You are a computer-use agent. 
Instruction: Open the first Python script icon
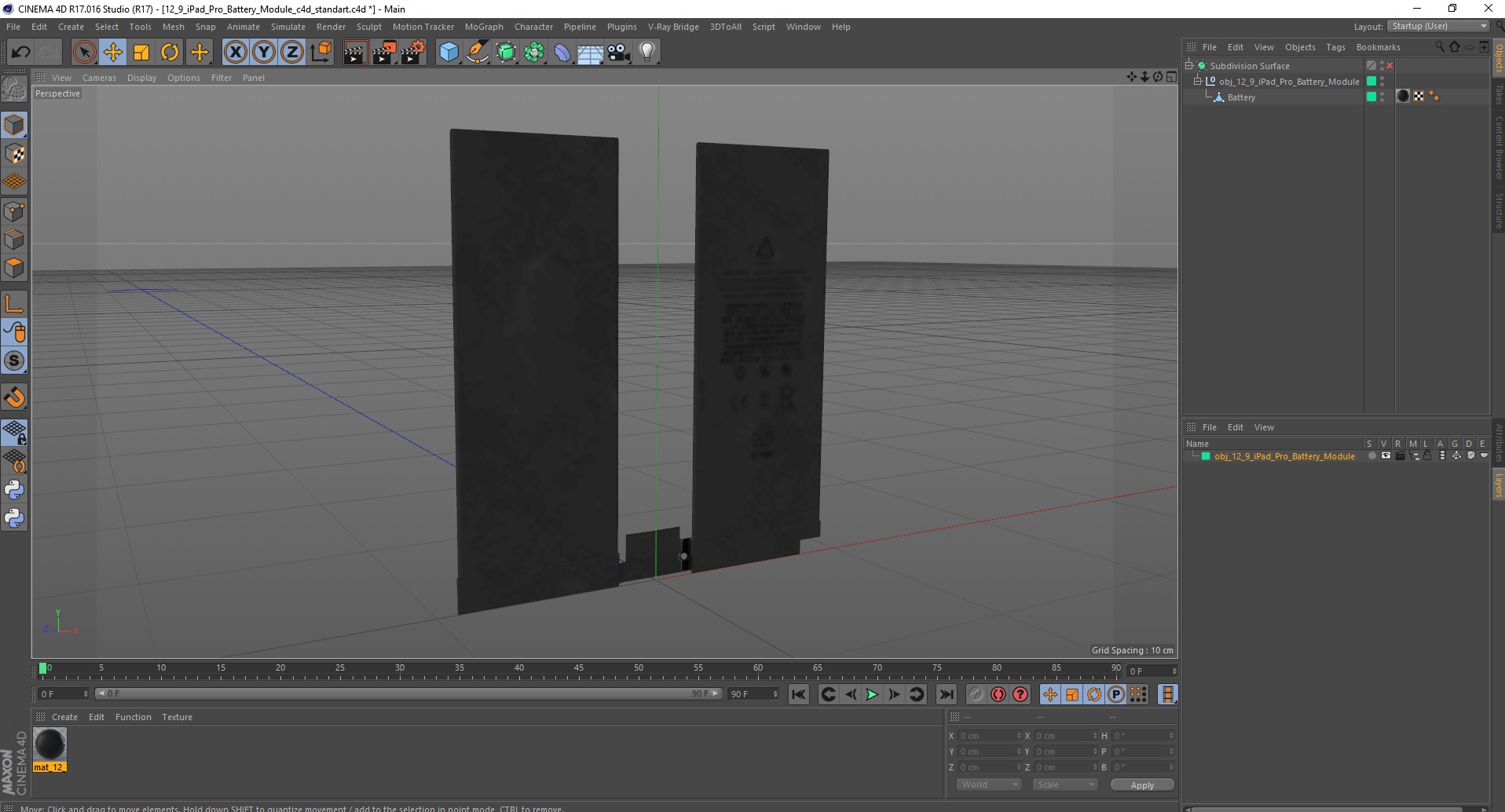click(x=14, y=490)
